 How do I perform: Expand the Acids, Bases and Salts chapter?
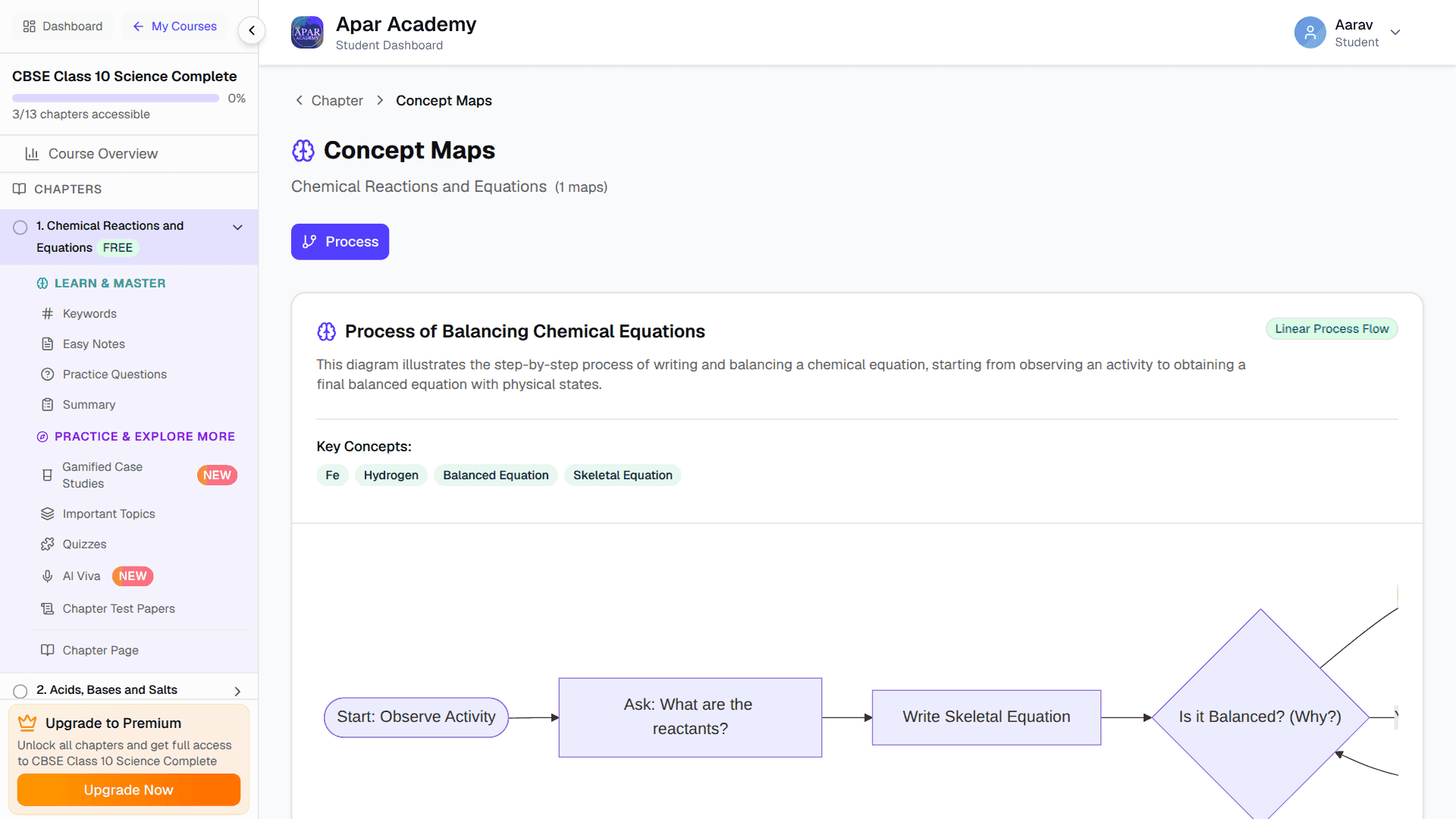237,692
